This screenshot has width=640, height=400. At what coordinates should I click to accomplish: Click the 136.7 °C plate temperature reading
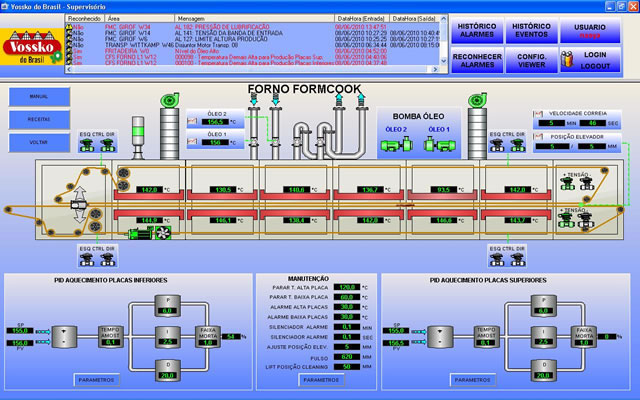[x=370, y=190]
